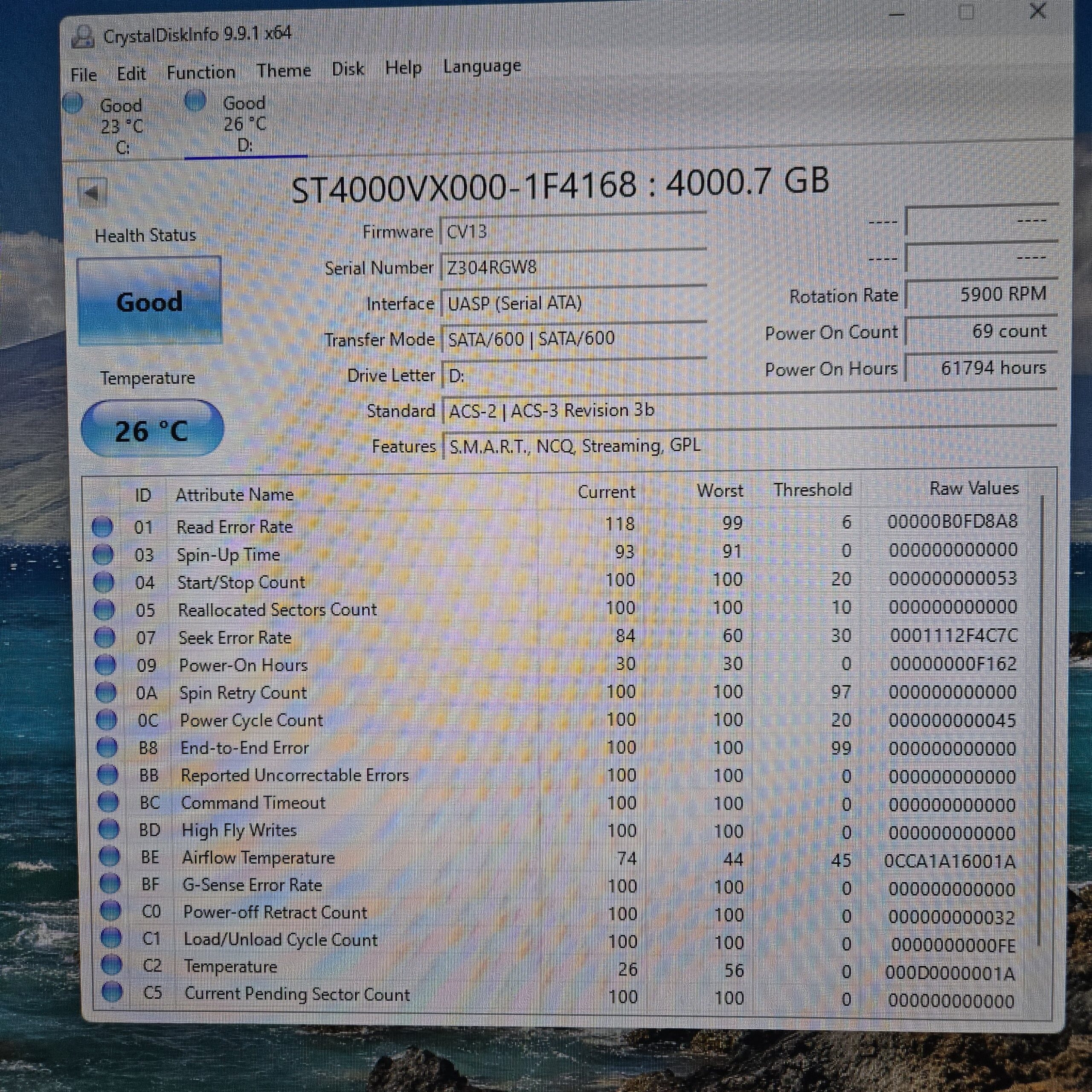
Task: Click the status icon for Load/Unload Cycle Count
Action: [111, 938]
